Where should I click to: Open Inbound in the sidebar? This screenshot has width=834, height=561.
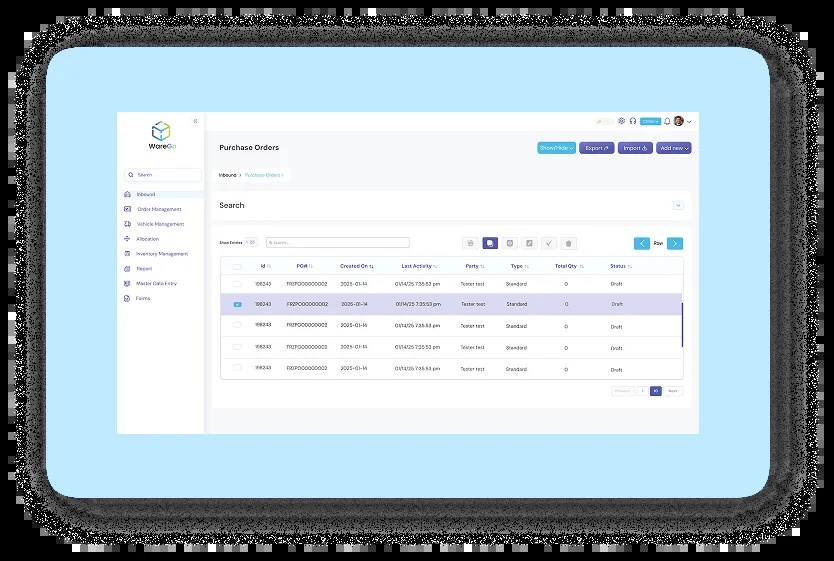point(163,194)
